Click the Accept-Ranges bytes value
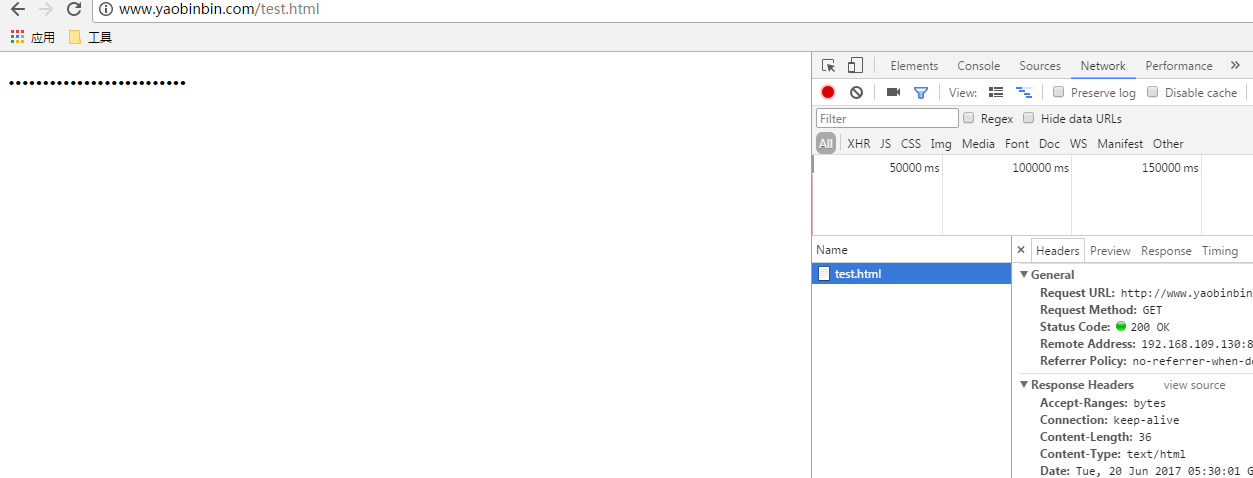The width and height of the screenshot is (1253, 478). 1149,403
